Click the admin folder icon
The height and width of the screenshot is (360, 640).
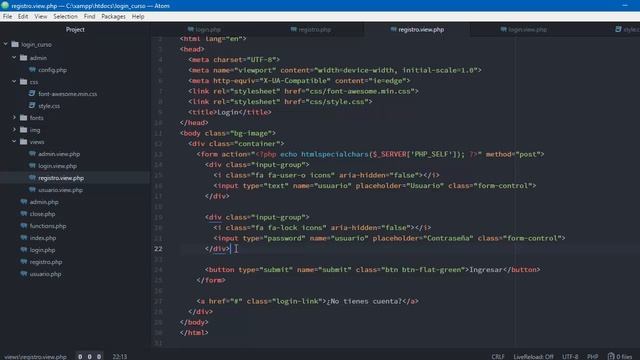pyautogui.click(x=24, y=58)
